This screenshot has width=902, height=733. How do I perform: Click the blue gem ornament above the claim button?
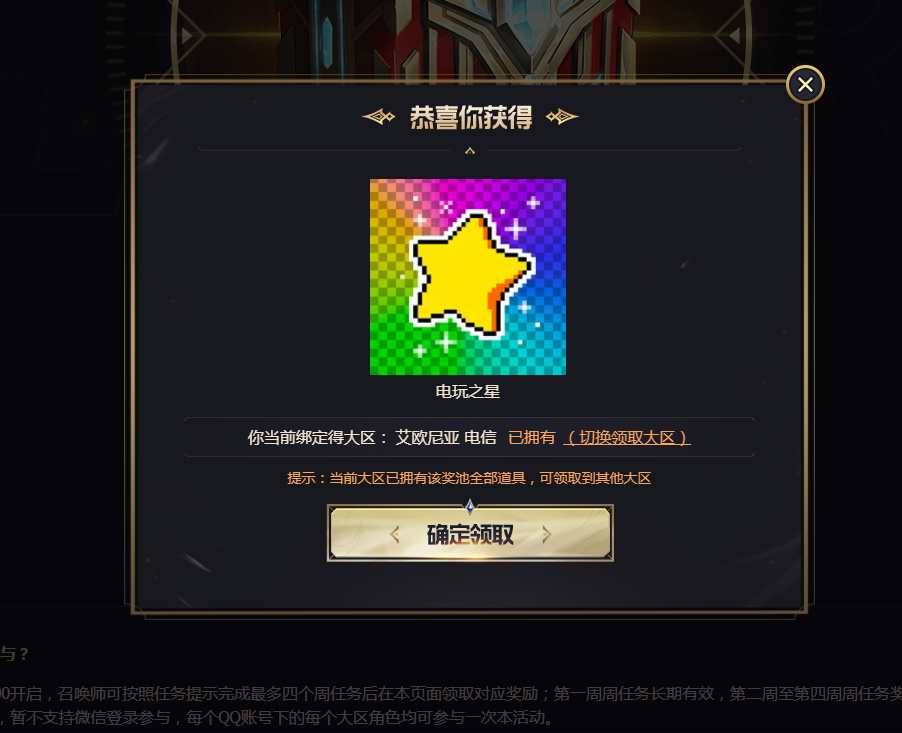pyautogui.click(x=470, y=507)
